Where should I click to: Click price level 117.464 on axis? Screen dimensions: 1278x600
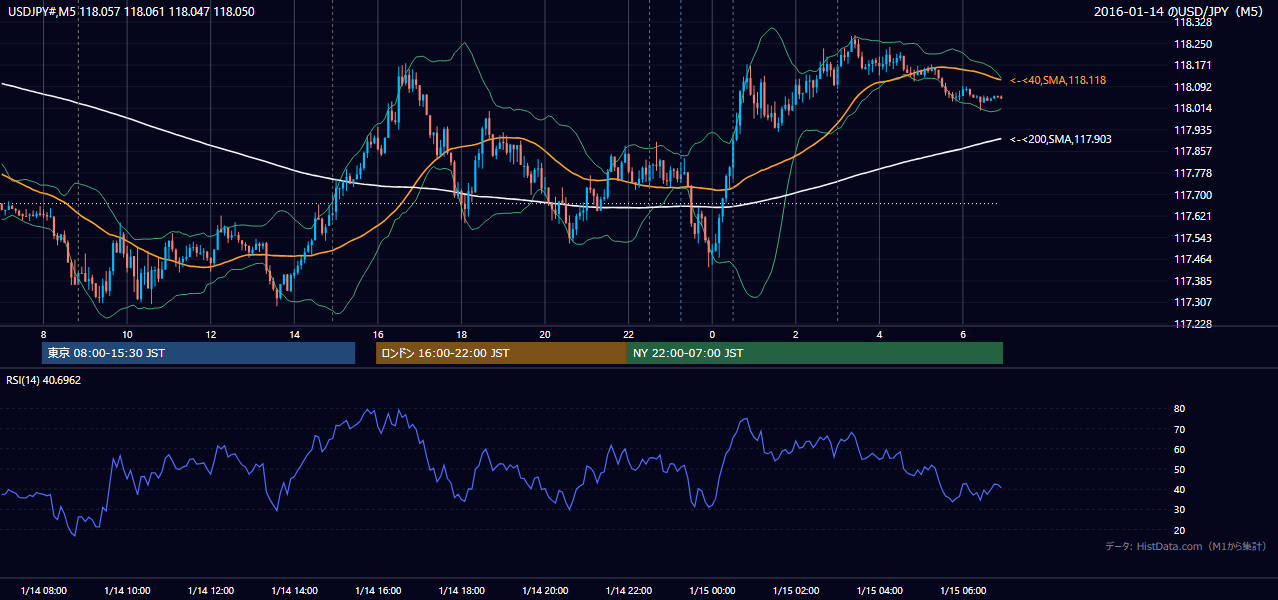[1192, 259]
